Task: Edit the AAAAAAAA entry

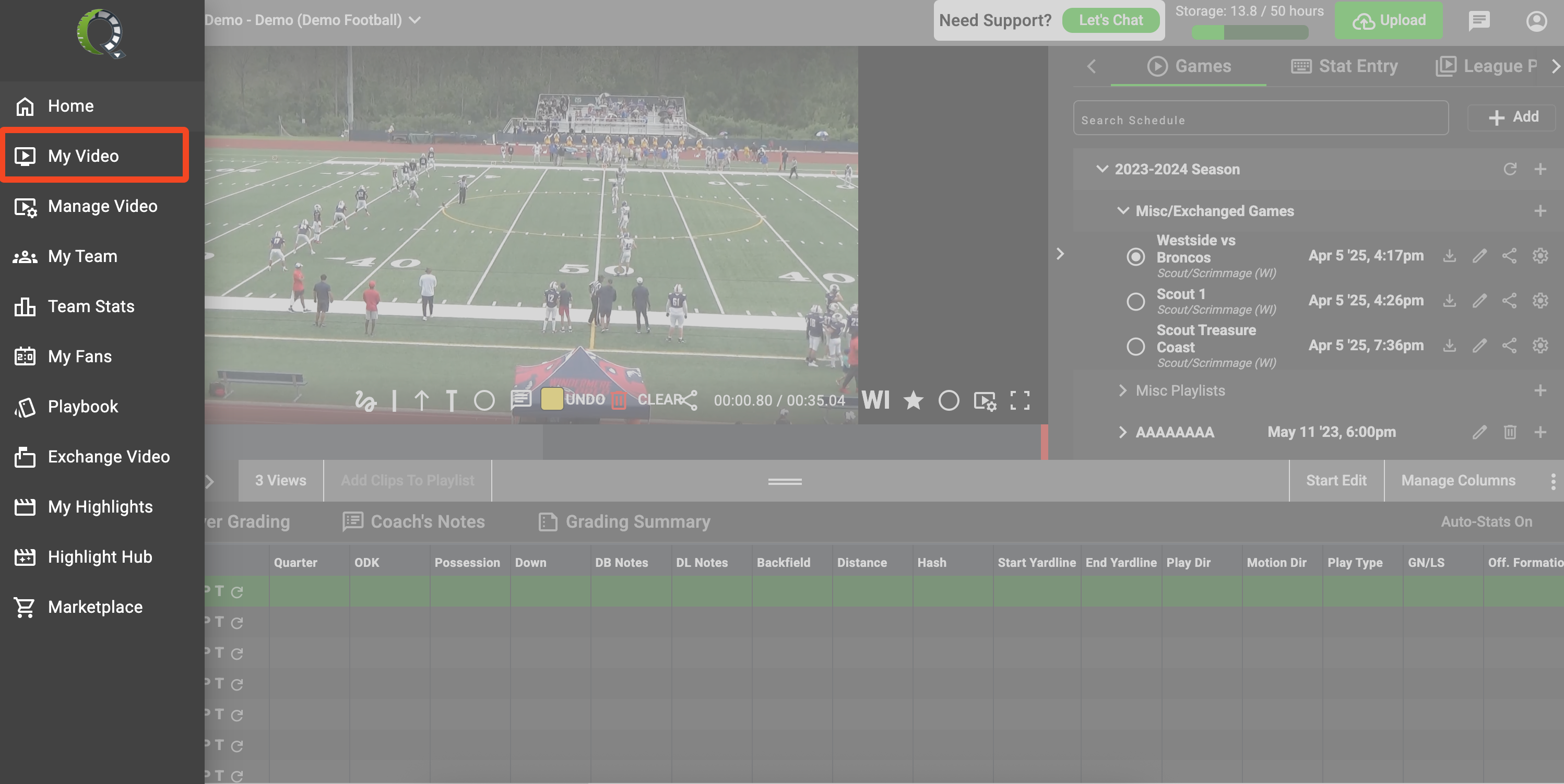Action: click(1479, 432)
